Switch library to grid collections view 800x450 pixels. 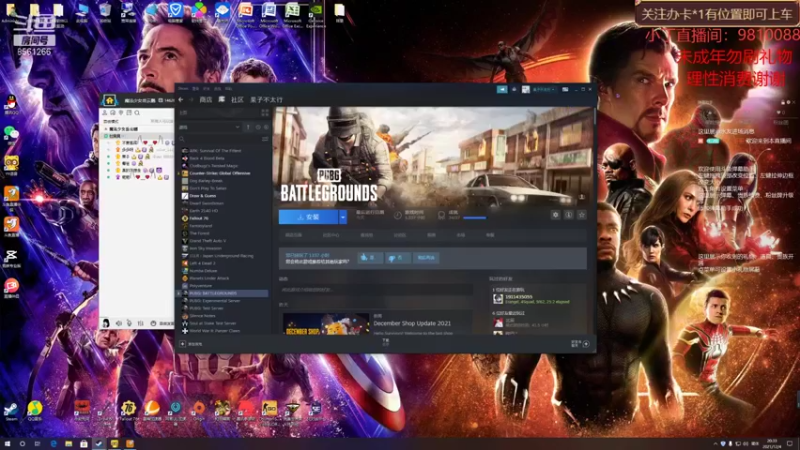(x=265, y=112)
